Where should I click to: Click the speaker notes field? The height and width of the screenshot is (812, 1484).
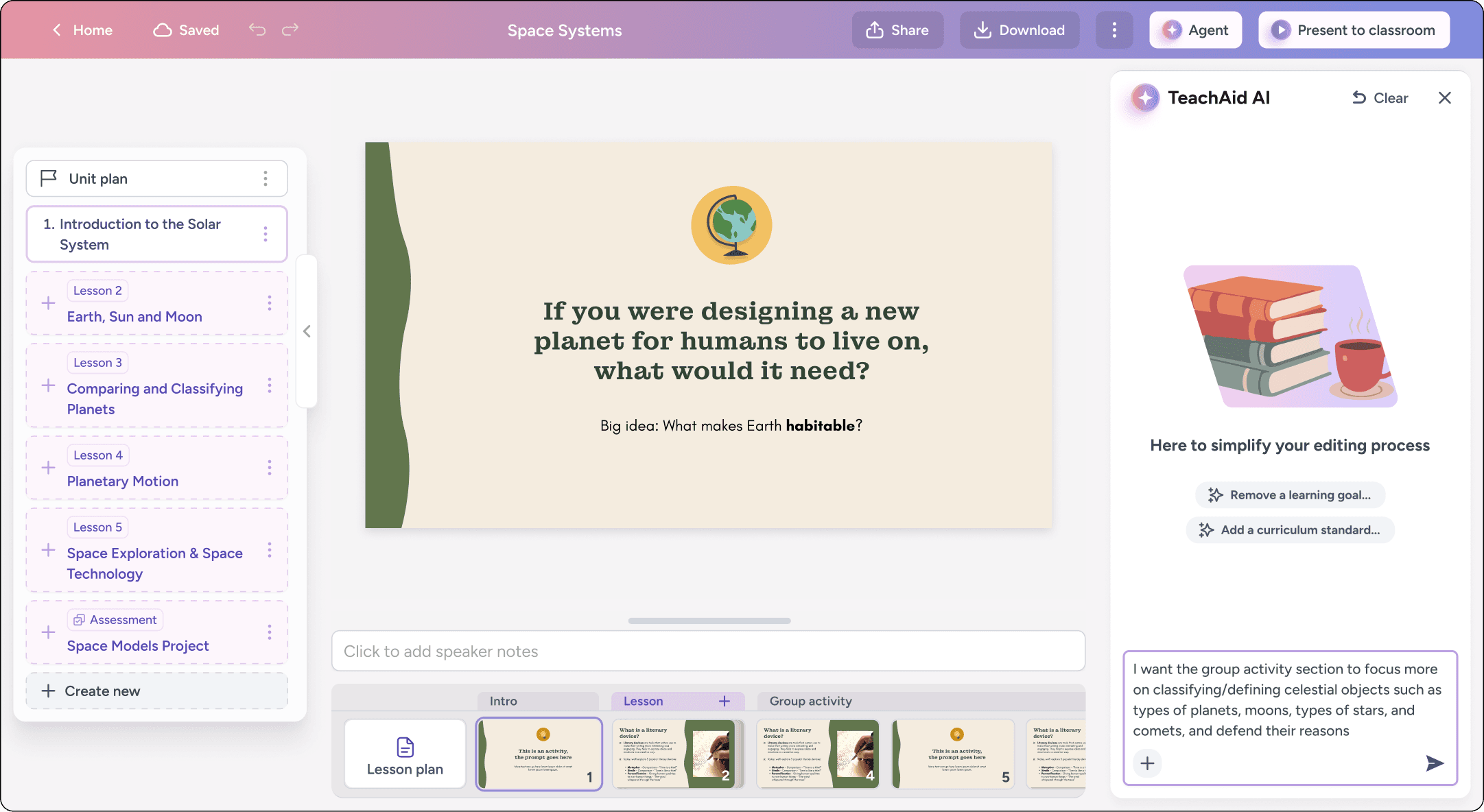coord(707,651)
